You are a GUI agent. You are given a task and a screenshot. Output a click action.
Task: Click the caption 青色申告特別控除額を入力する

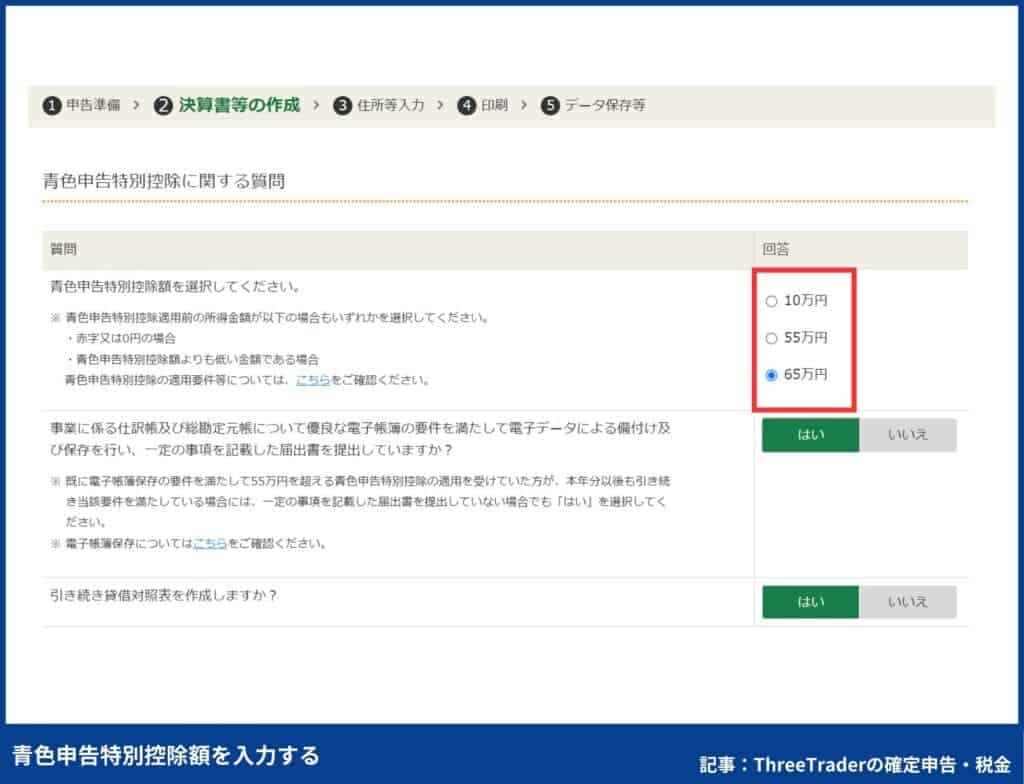[166, 756]
